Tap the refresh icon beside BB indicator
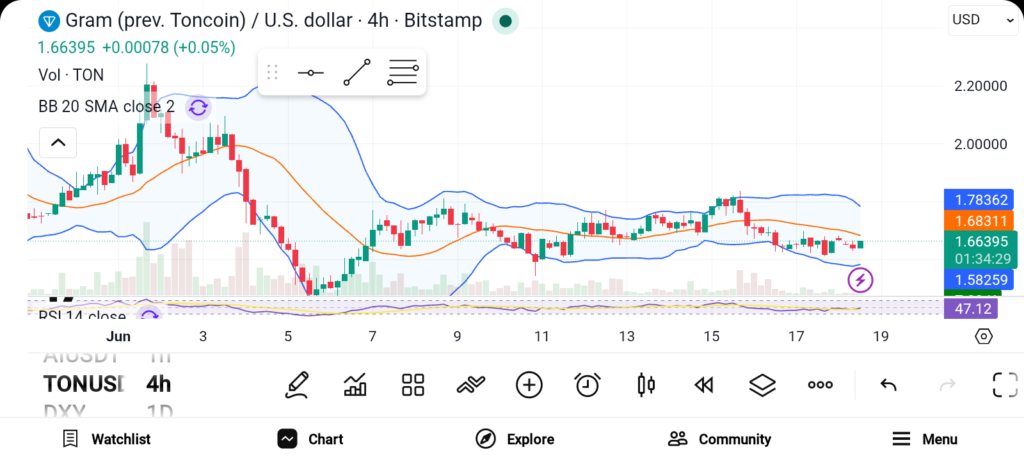The height and width of the screenshot is (461, 1024). pyautogui.click(x=198, y=107)
